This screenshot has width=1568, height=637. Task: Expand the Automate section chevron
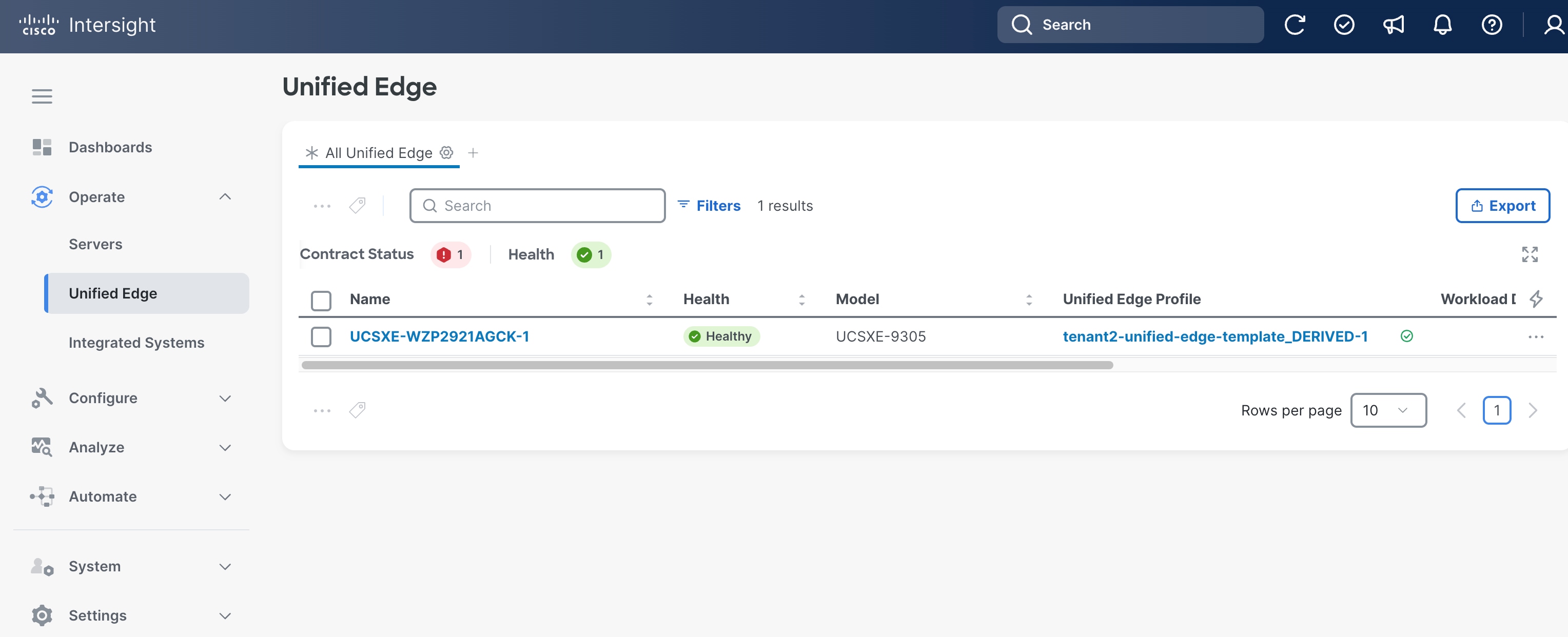click(x=225, y=497)
